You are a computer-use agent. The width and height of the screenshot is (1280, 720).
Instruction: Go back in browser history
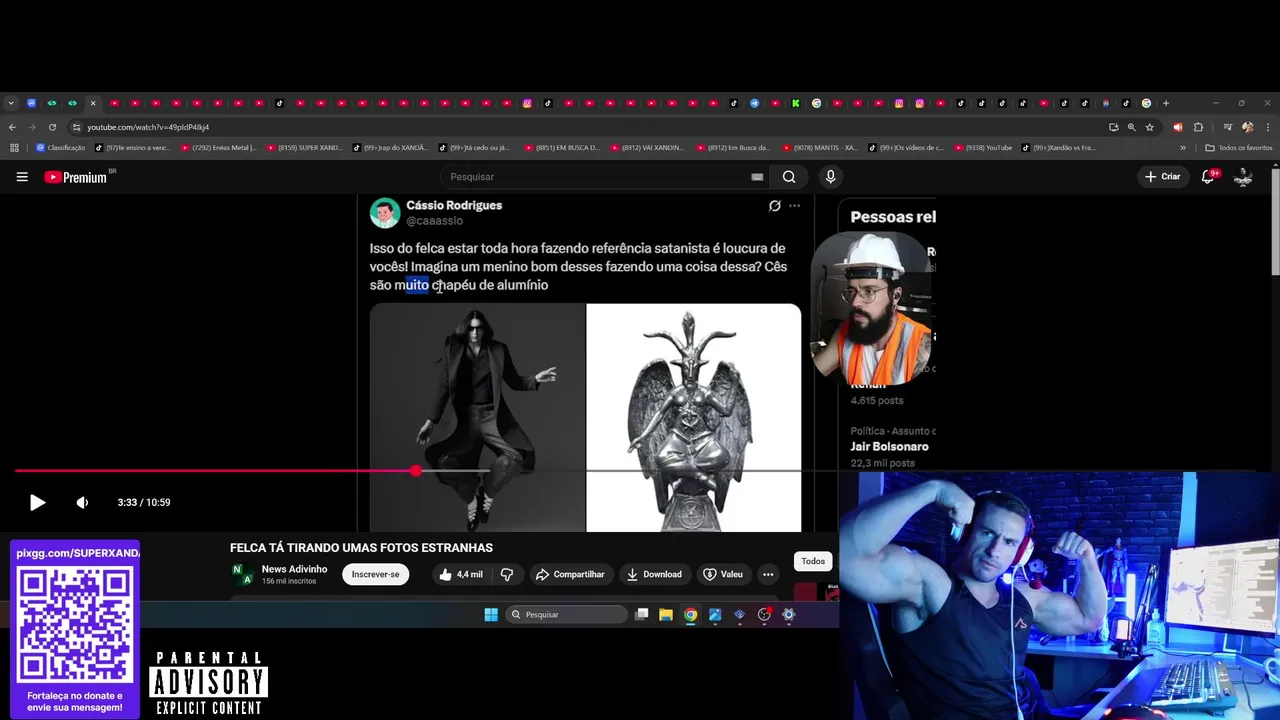(x=12, y=127)
